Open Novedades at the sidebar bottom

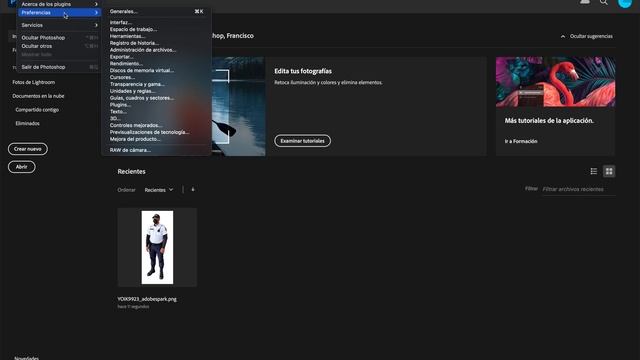27,358
